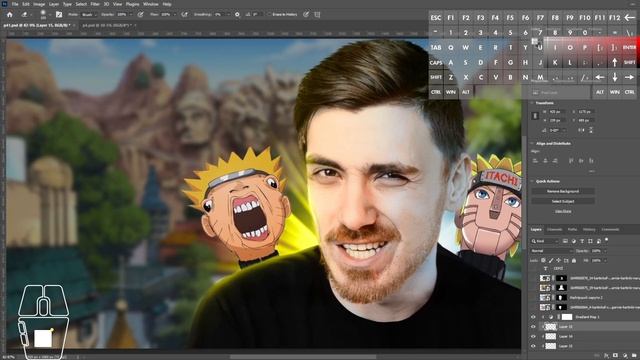
Task: Enable the Erase to History checkbox
Action: tap(270, 14)
